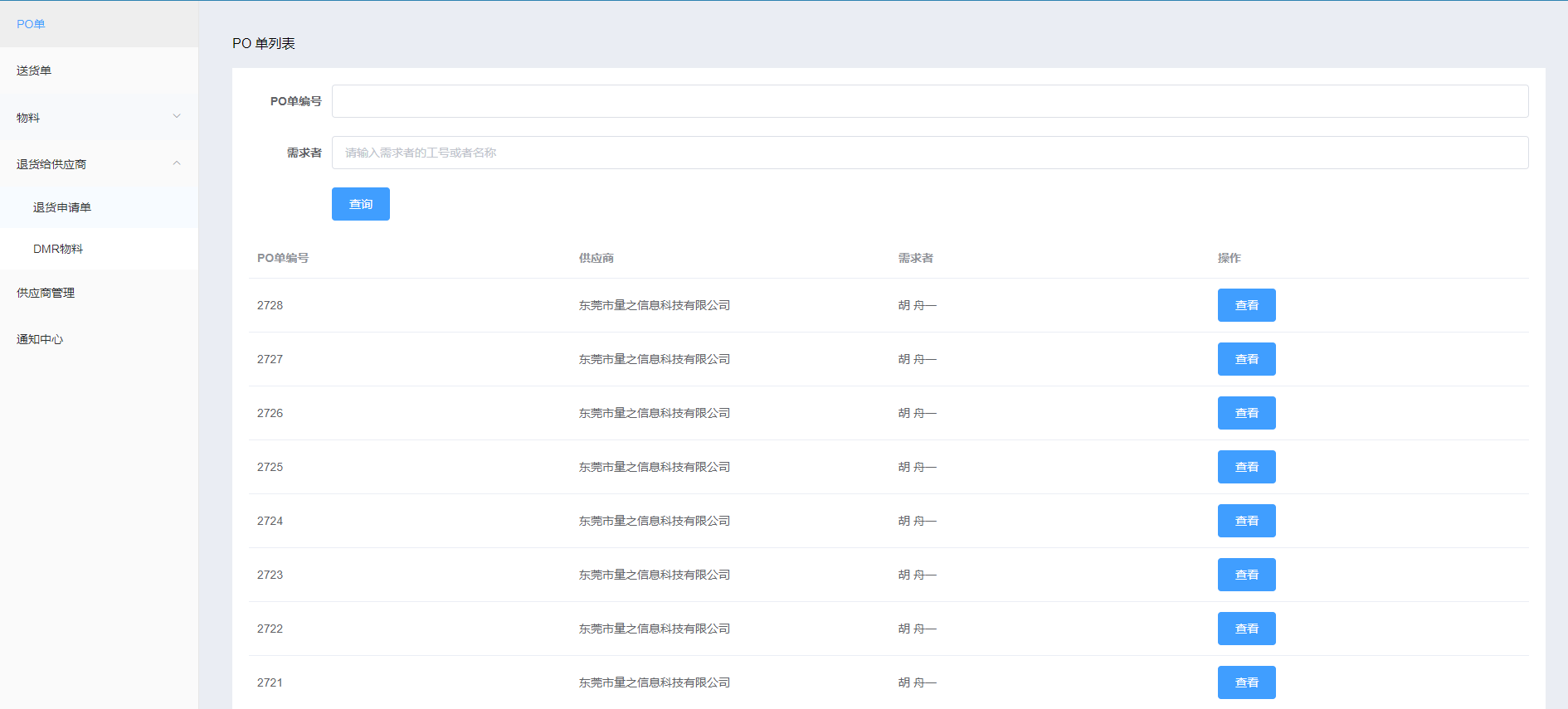Screen dimensions: 1568x709
Task: Click 查看 in the 2721 row
Action: pyautogui.click(x=1247, y=682)
